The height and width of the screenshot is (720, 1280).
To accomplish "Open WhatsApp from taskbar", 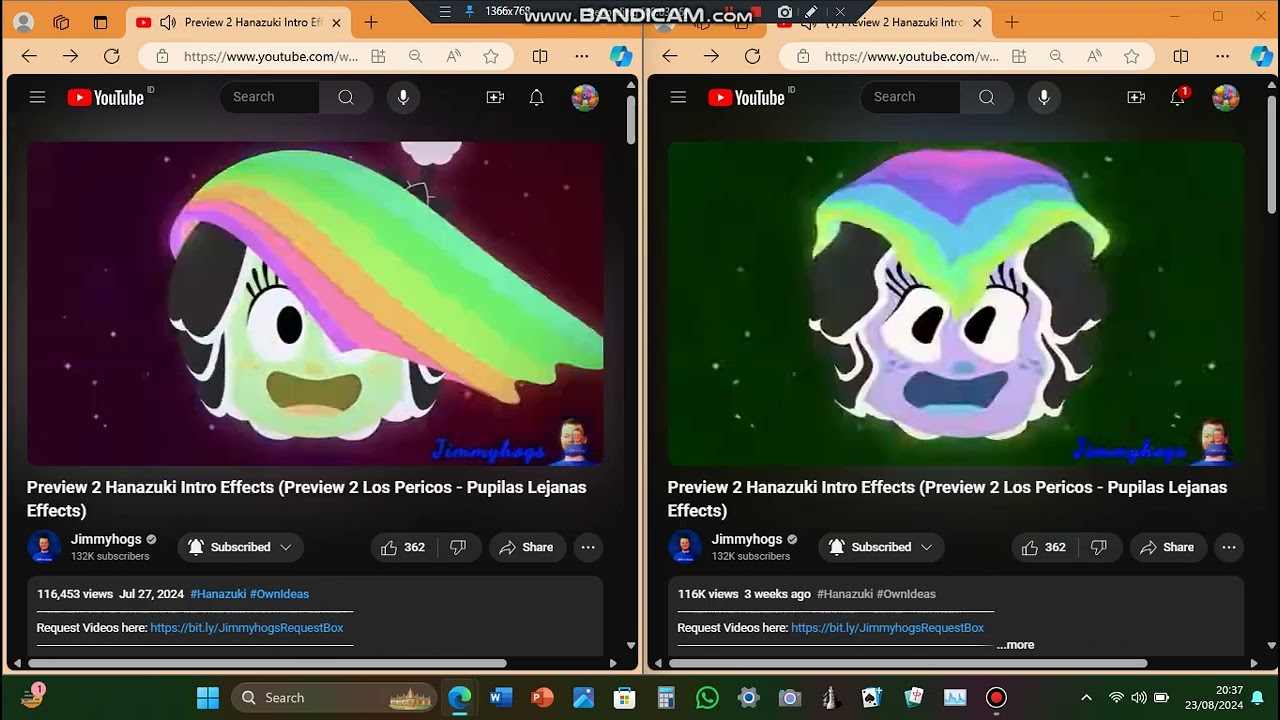I will [x=707, y=698].
